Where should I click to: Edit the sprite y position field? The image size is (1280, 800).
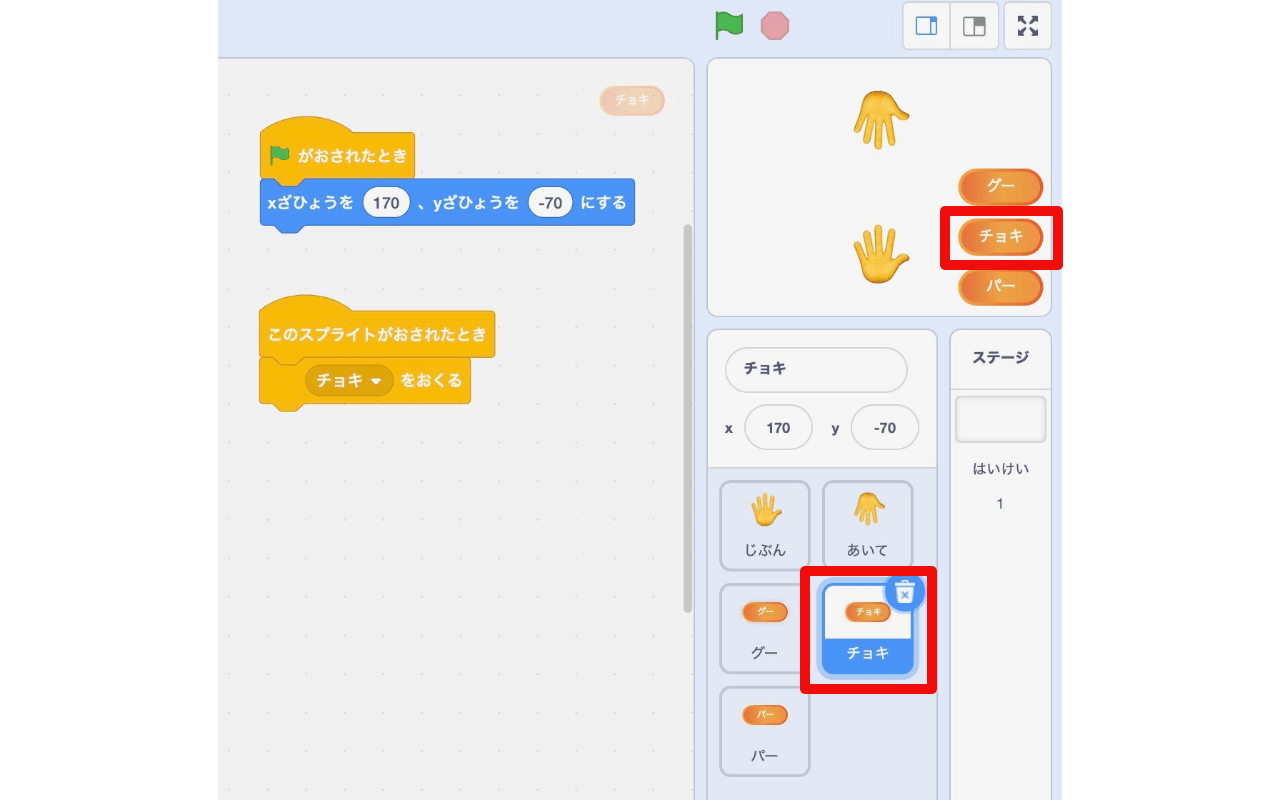884,428
